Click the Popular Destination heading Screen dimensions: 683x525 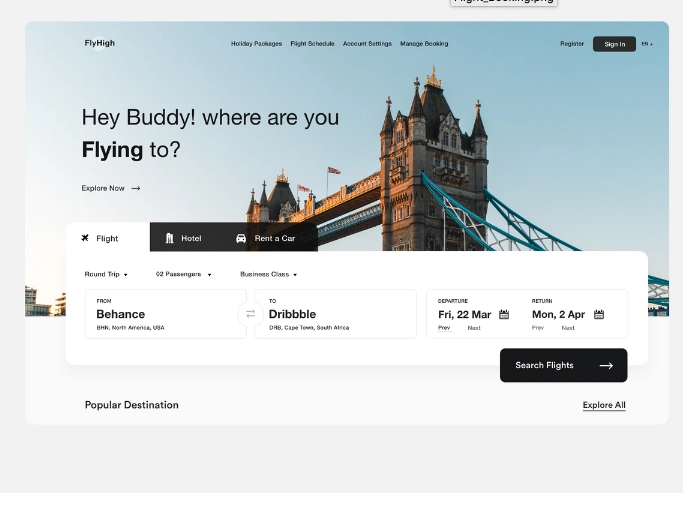click(x=132, y=405)
